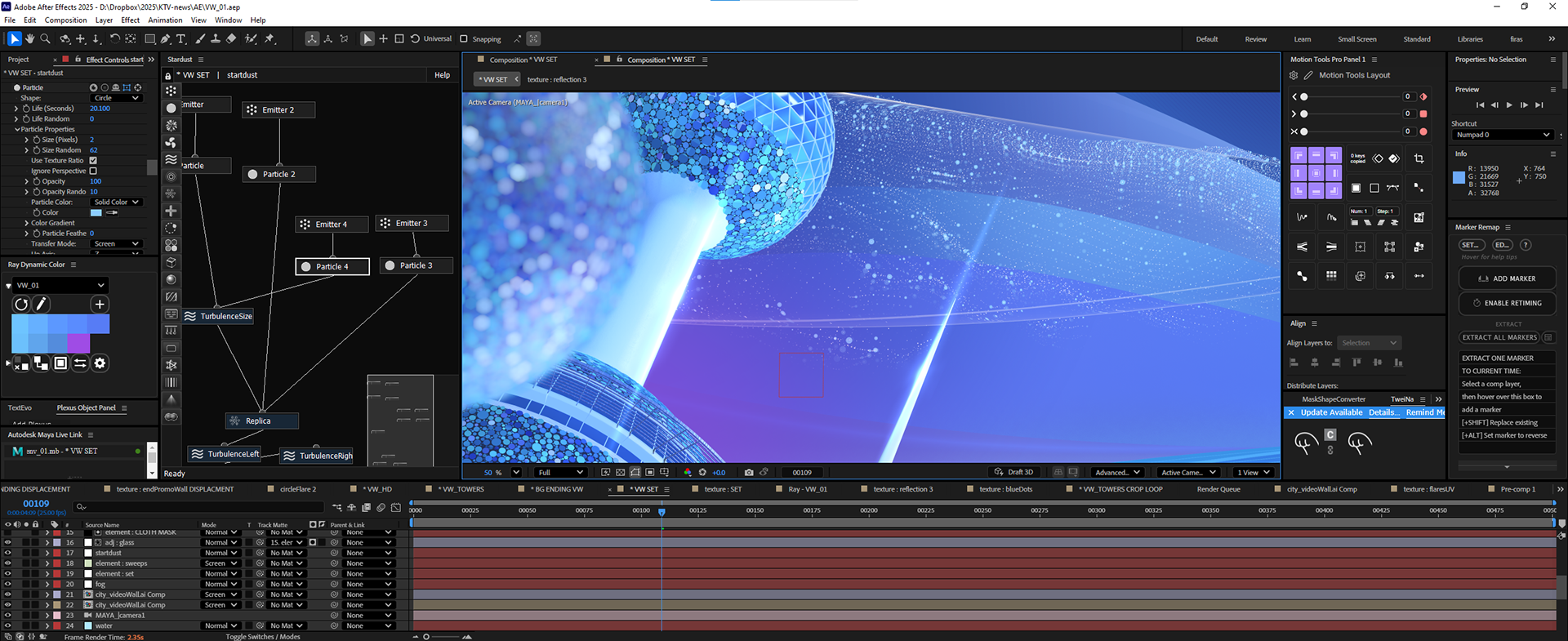Open the Composition menu
Screen dimensions: 1568x641
coord(65,20)
